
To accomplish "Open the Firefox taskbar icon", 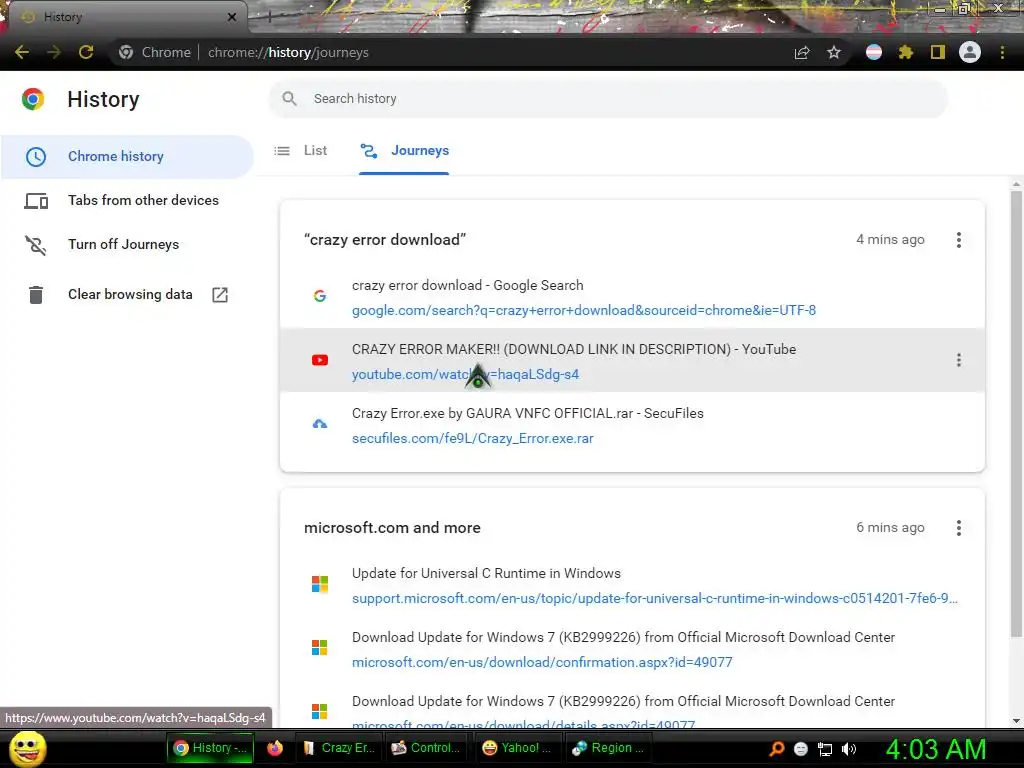I will (275, 748).
